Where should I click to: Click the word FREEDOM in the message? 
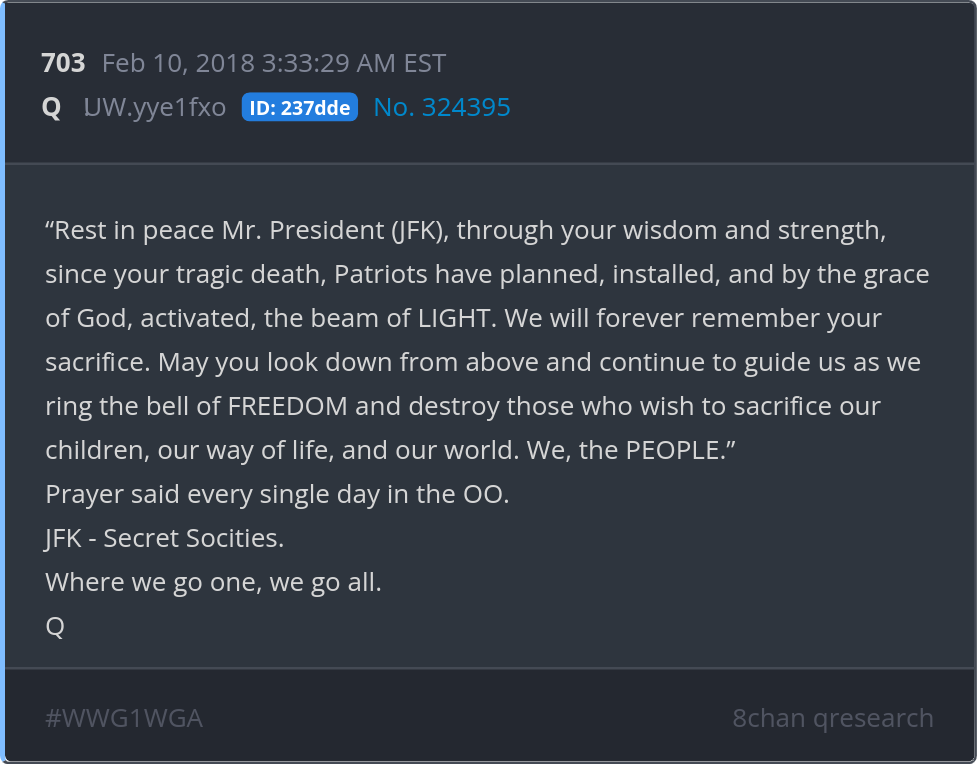click(289, 406)
